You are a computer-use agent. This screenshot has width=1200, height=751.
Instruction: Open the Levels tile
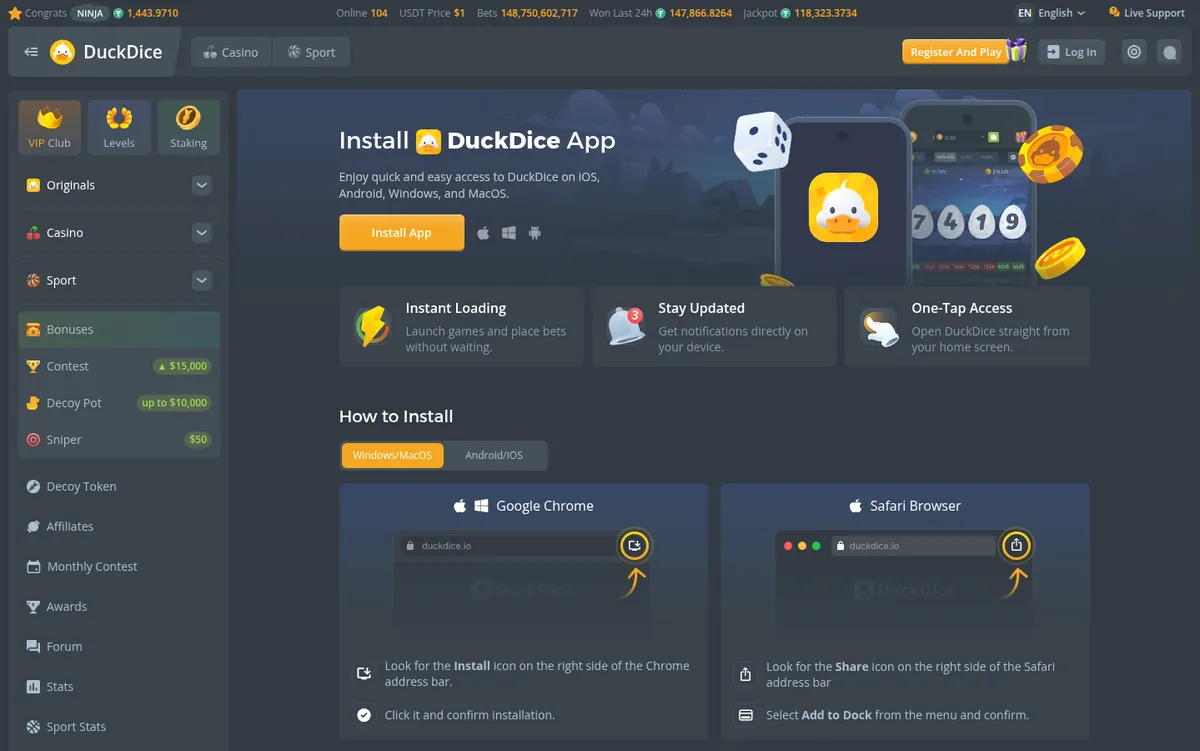[x=119, y=127]
